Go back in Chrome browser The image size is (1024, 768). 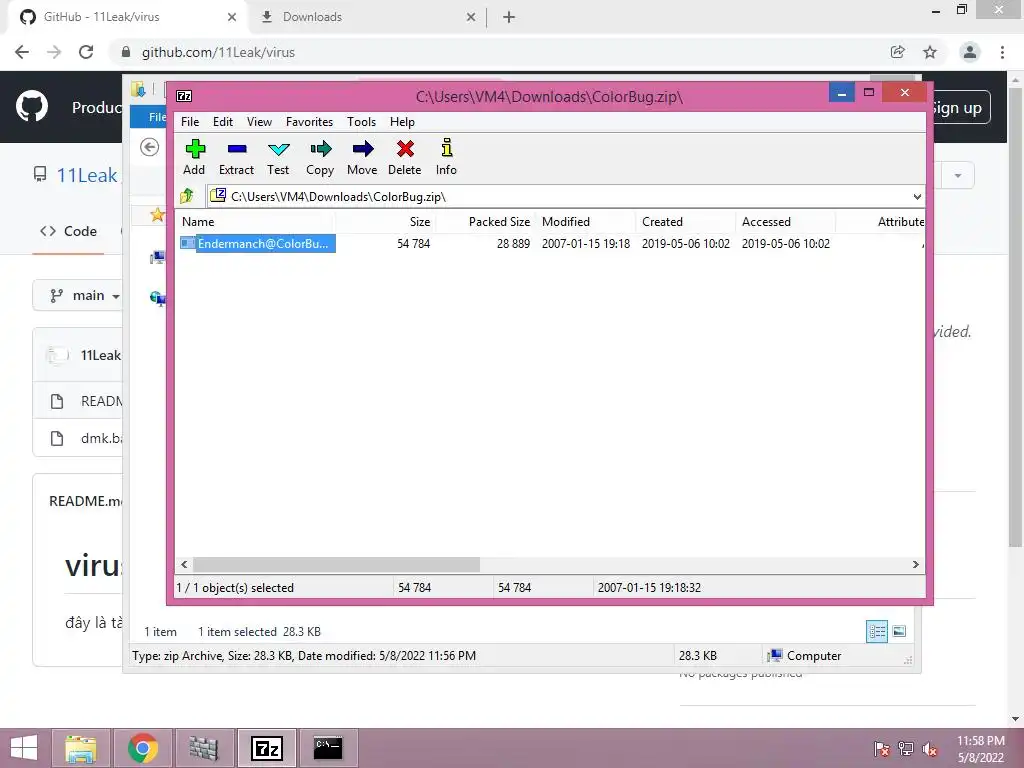click(x=22, y=52)
